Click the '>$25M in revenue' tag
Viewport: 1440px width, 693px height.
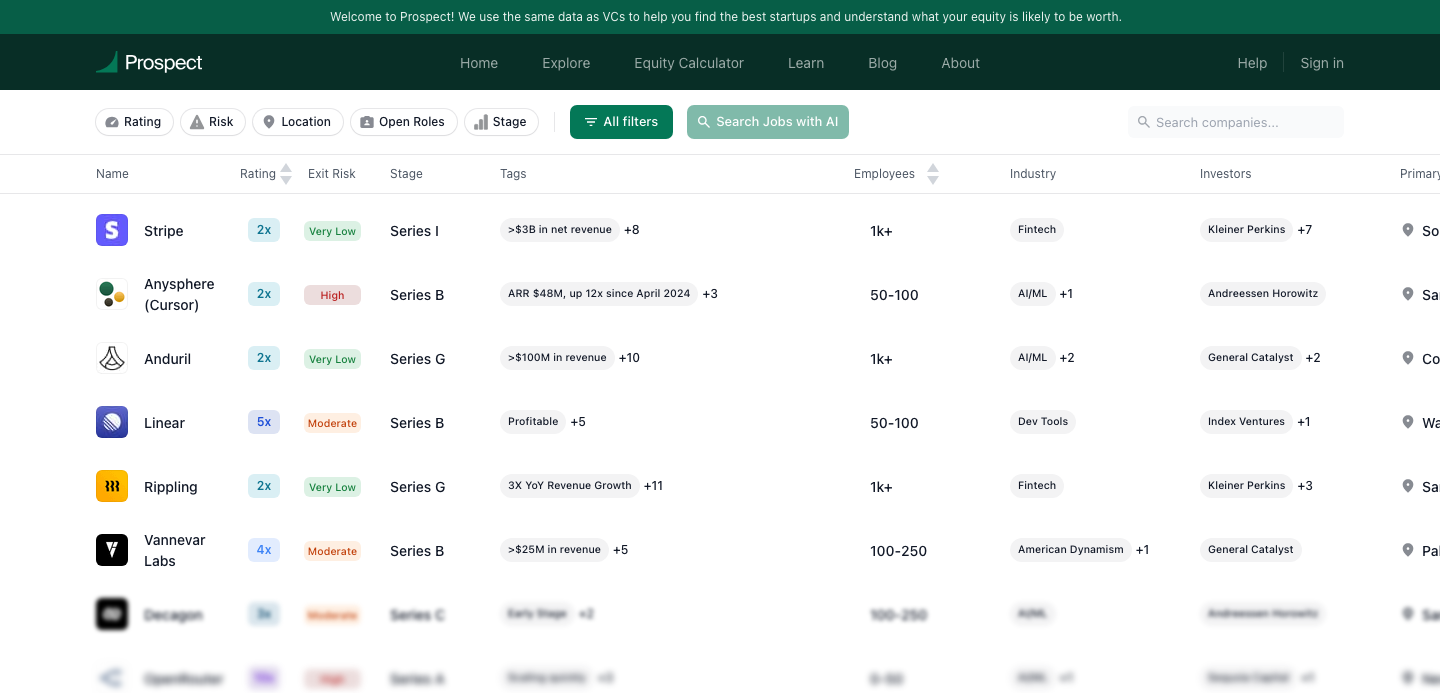tap(554, 550)
